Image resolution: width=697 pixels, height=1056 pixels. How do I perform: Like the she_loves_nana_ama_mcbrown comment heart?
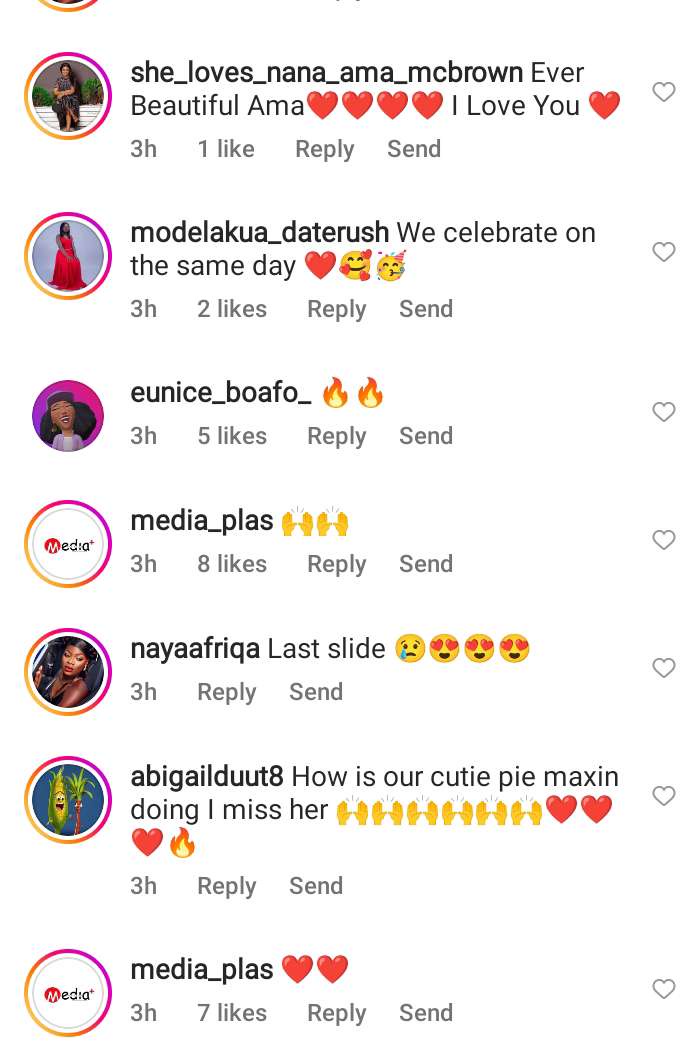click(663, 92)
